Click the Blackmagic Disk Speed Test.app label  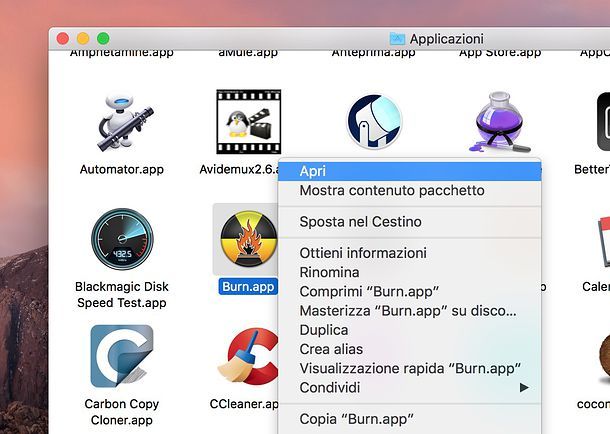(x=122, y=295)
